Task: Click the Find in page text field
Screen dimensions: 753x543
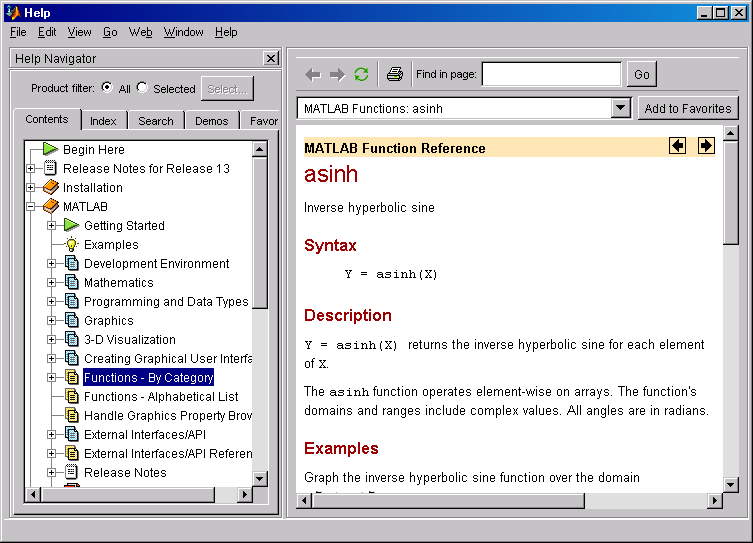Action: (551, 74)
